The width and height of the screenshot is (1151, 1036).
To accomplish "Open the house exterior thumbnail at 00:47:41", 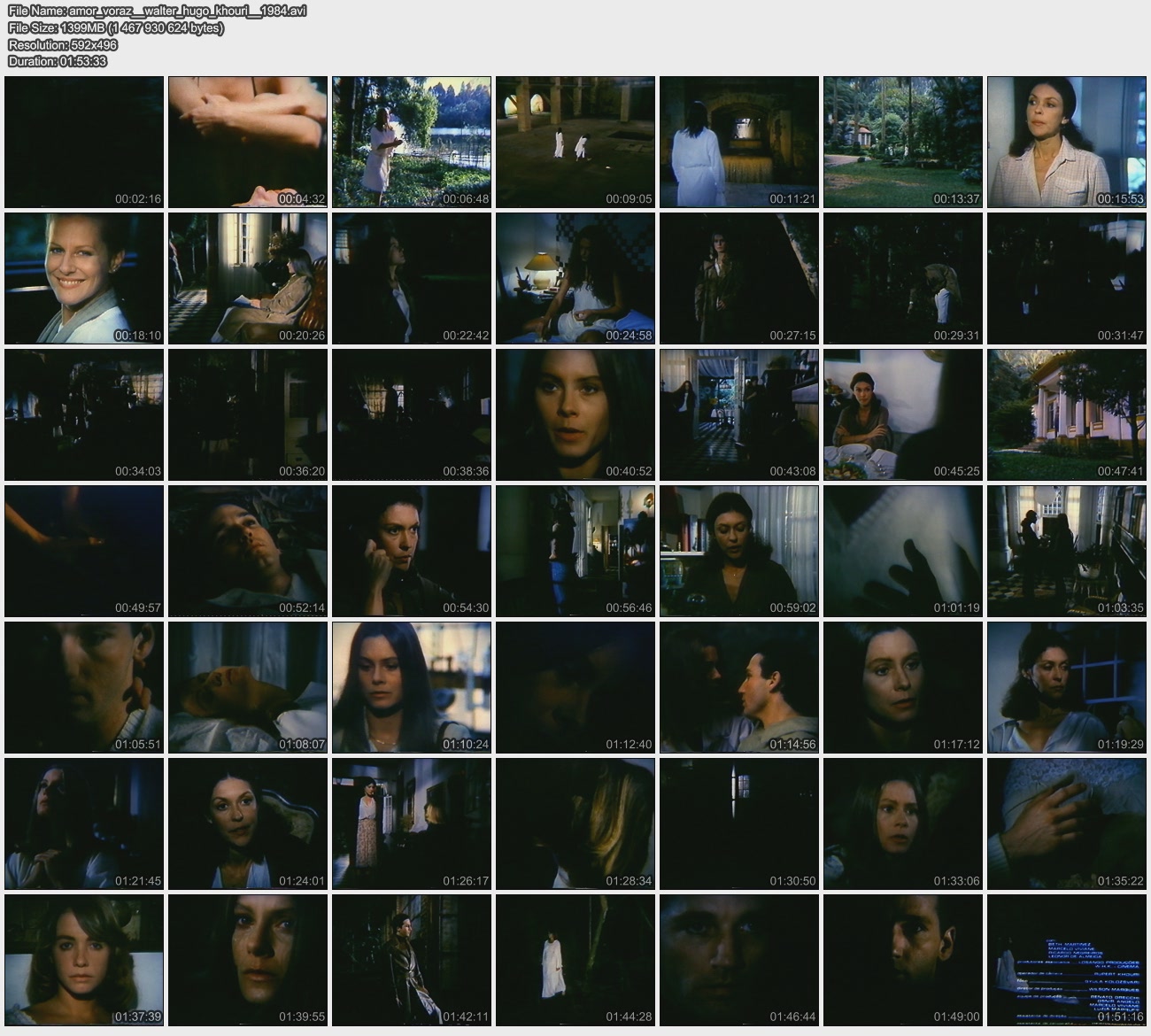I will [x=1066, y=414].
